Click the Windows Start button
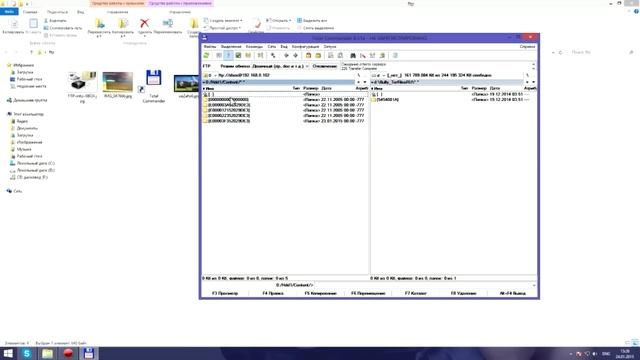 tap(8, 353)
